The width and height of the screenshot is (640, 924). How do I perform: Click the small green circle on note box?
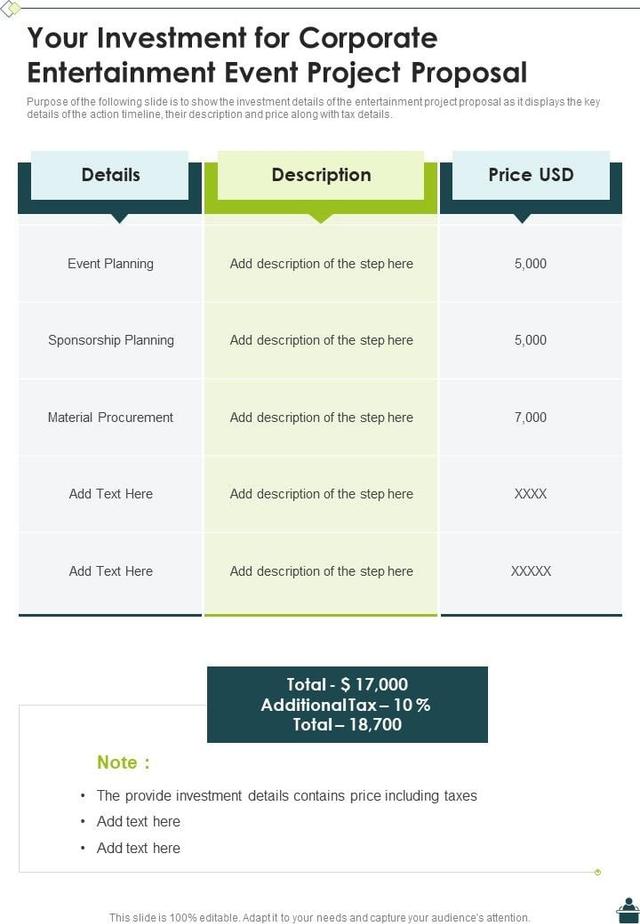597,872
